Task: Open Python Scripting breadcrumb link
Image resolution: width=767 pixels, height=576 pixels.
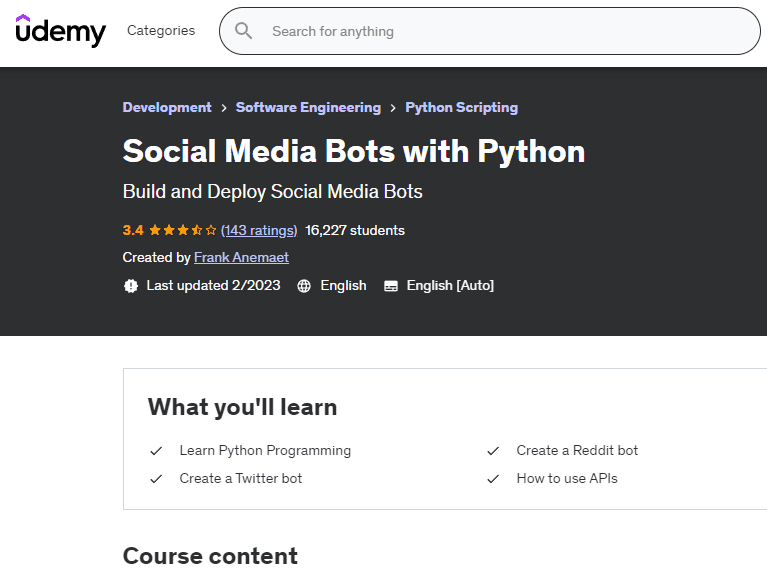Action: (461, 108)
